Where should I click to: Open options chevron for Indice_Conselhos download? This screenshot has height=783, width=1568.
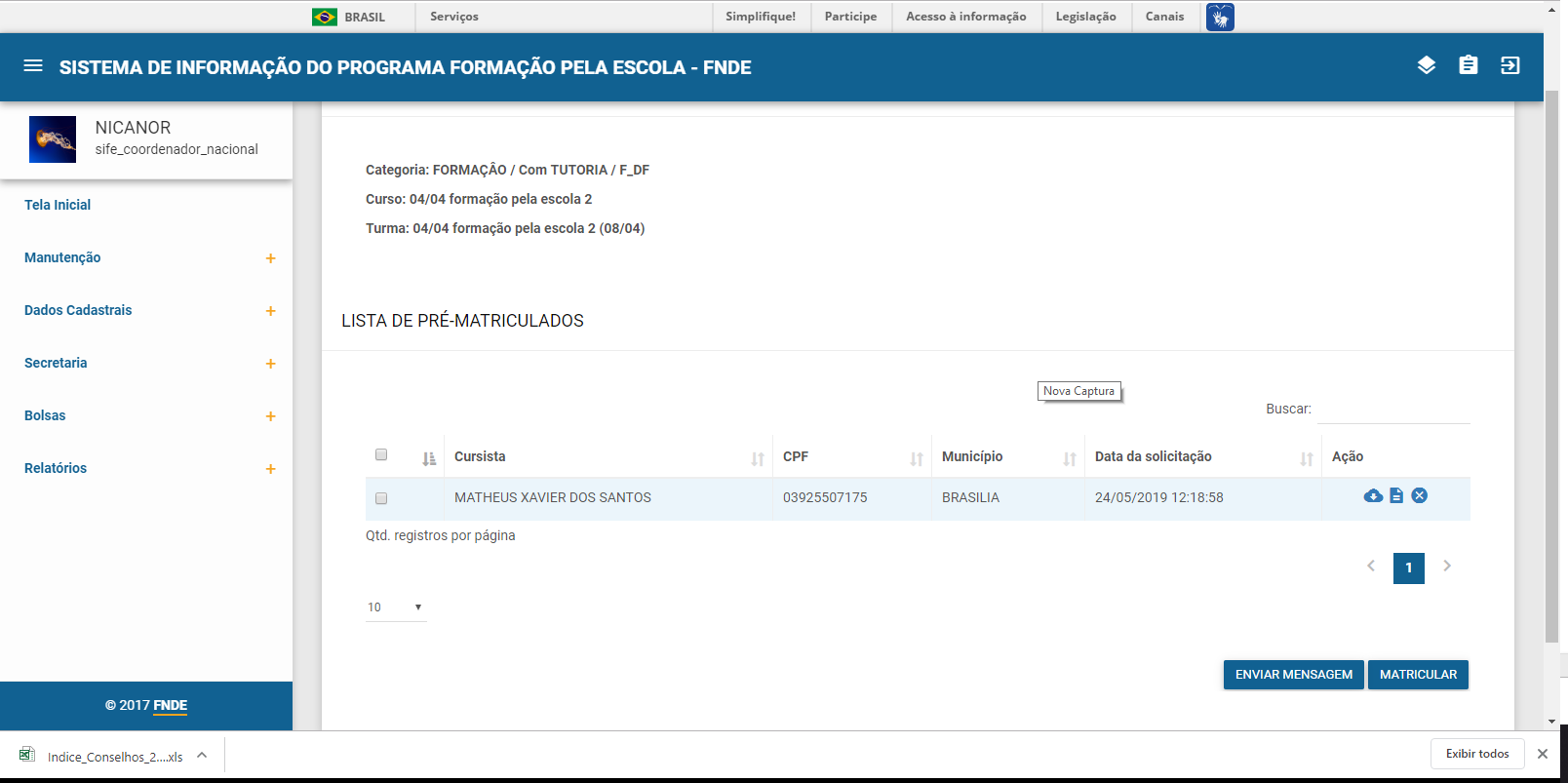[202, 755]
